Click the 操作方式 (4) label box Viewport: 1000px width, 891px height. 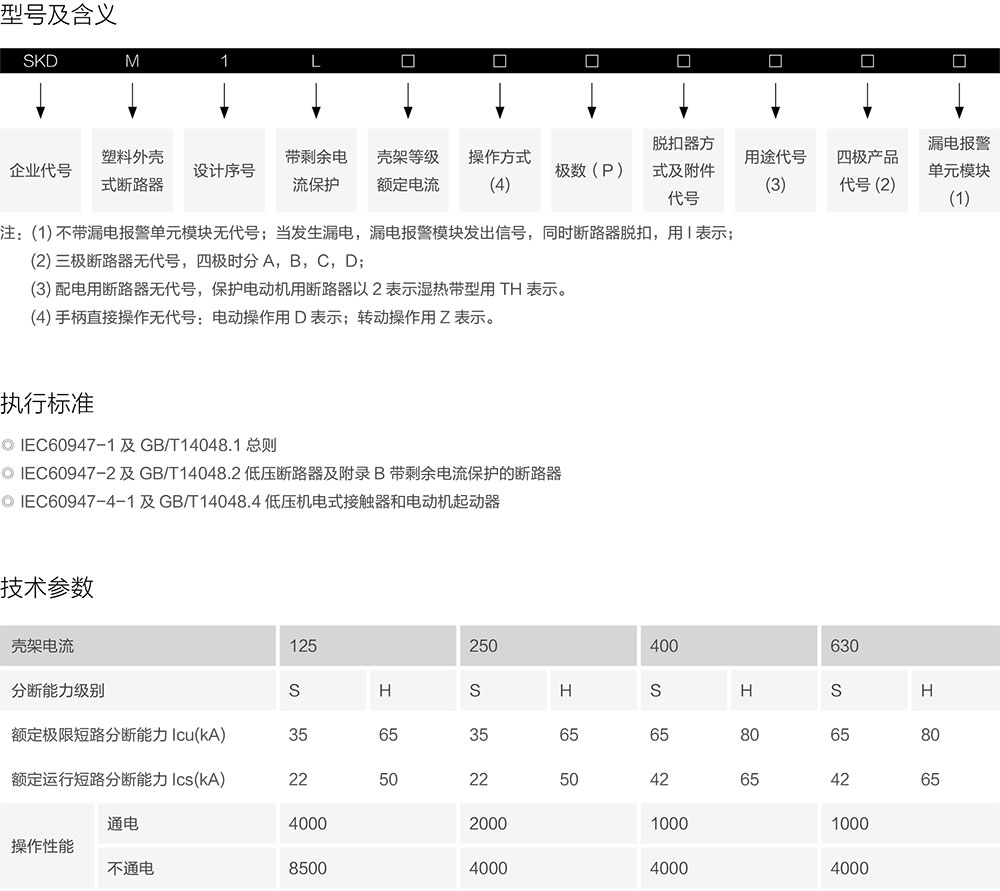pyautogui.click(x=500, y=170)
